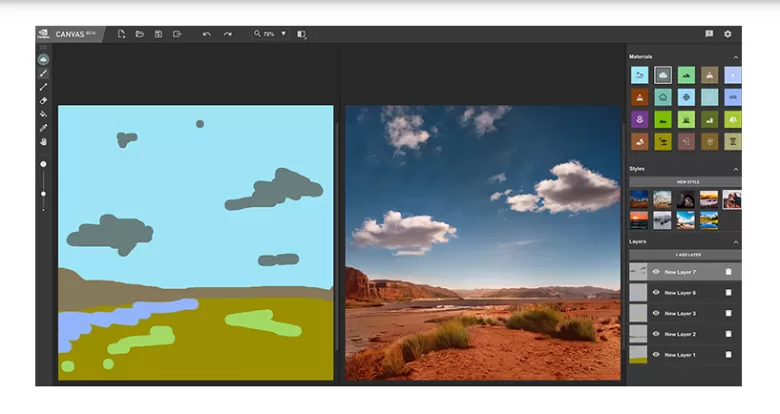The width and height of the screenshot is (780, 414).
Task: Click the current cloud material indicator in toolbox
Action: pos(43,60)
